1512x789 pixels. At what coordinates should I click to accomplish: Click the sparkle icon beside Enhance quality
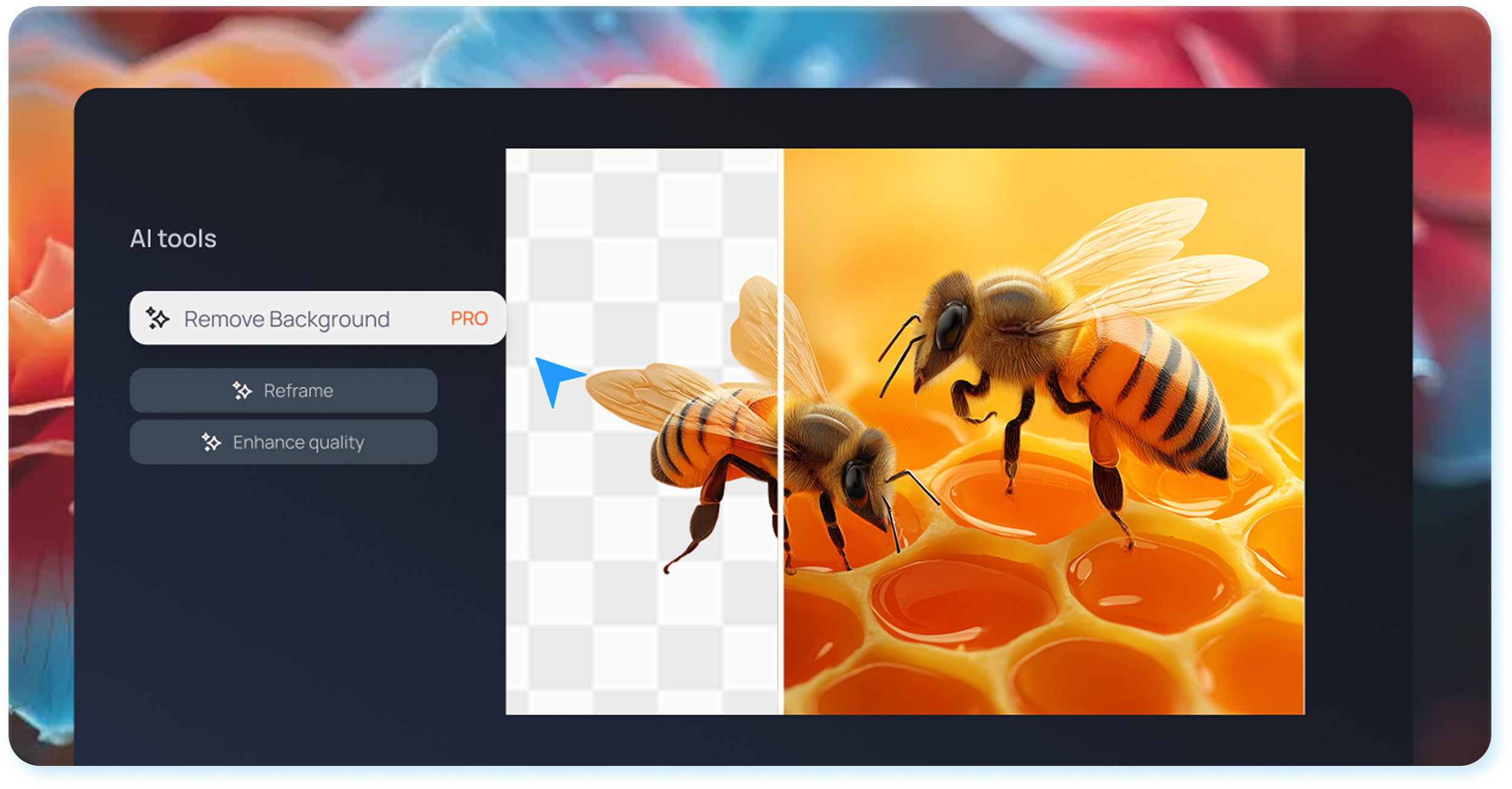pyautogui.click(x=211, y=443)
